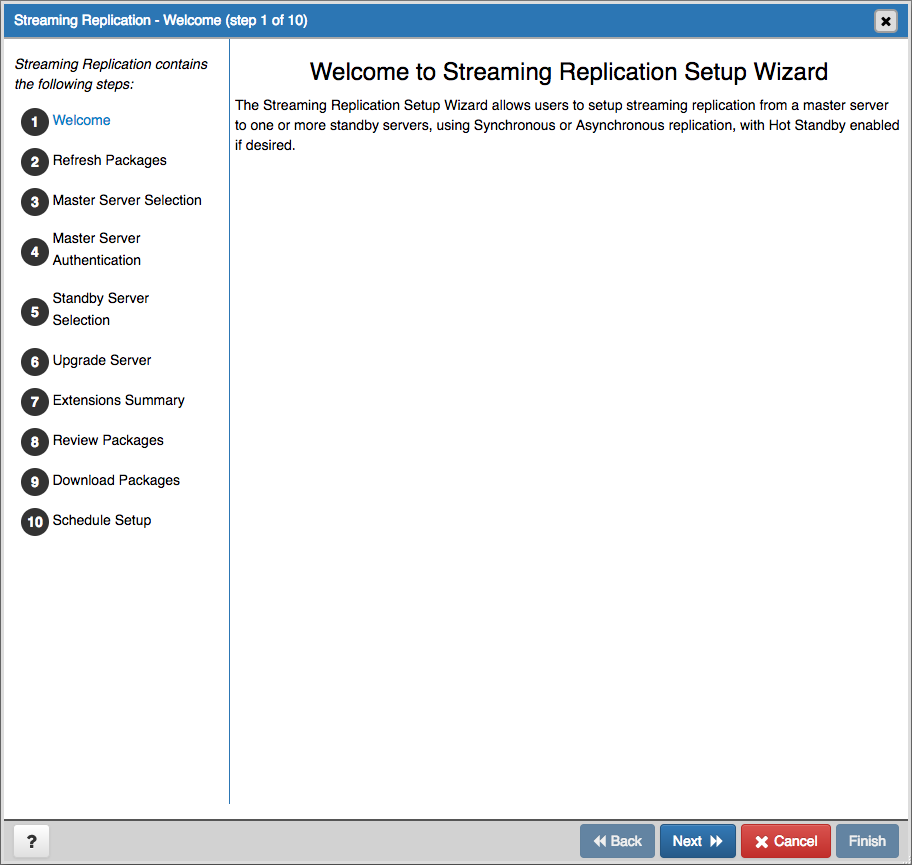912x865 pixels.
Task: Select the Master Server Authentication step
Action: [97, 249]
